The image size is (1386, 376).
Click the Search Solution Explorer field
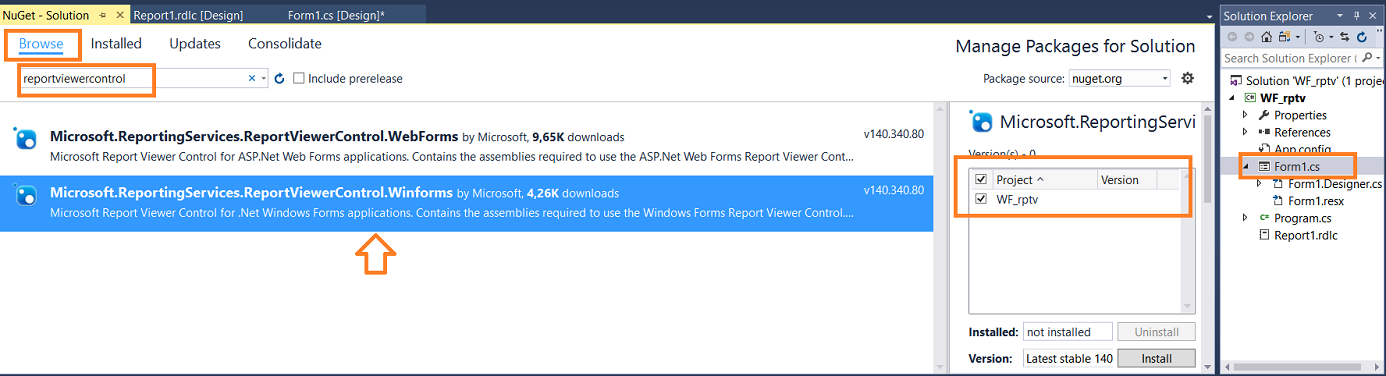1290,58
